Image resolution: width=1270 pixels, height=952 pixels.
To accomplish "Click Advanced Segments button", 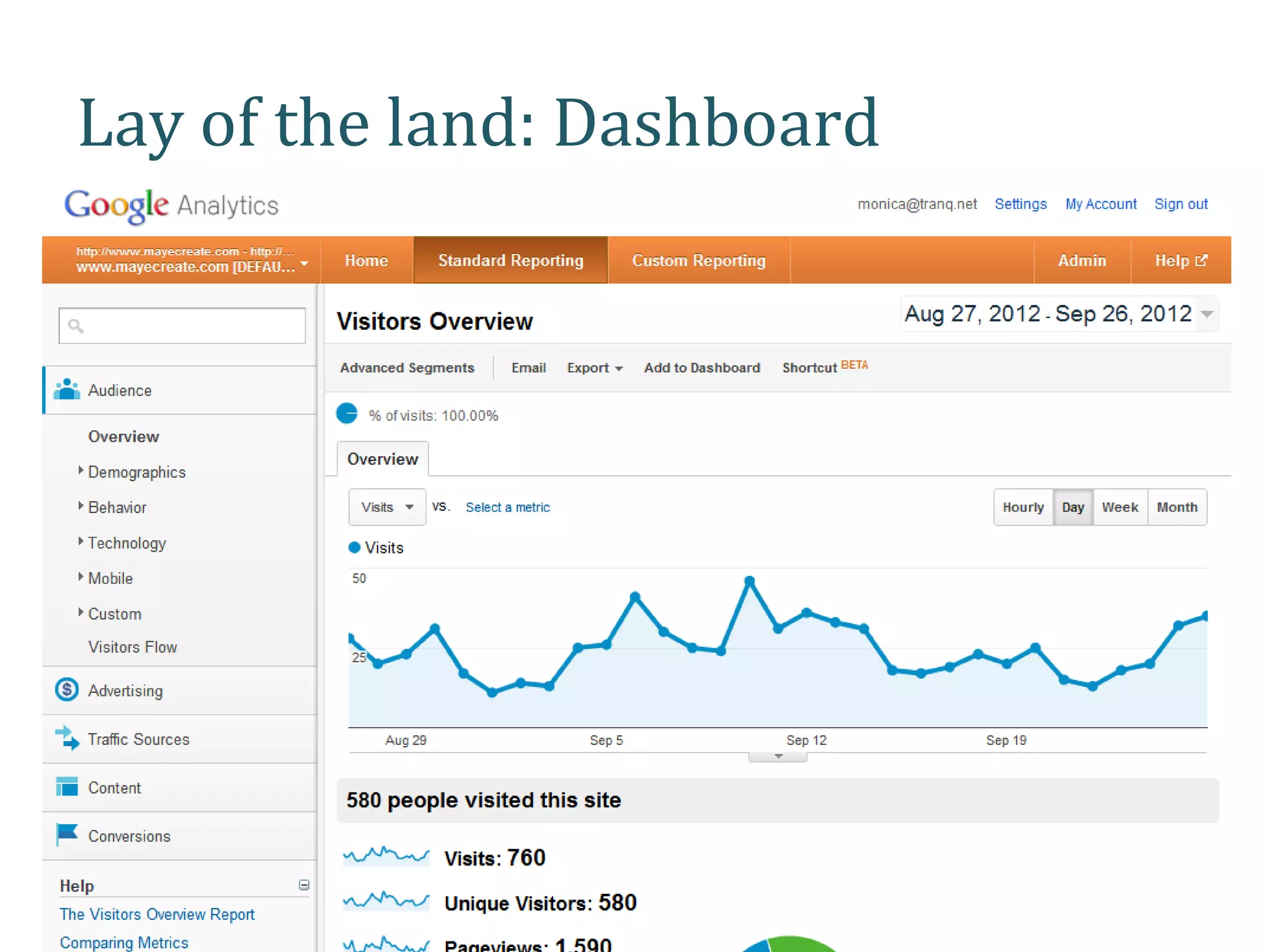I will (x=407, y=368).
